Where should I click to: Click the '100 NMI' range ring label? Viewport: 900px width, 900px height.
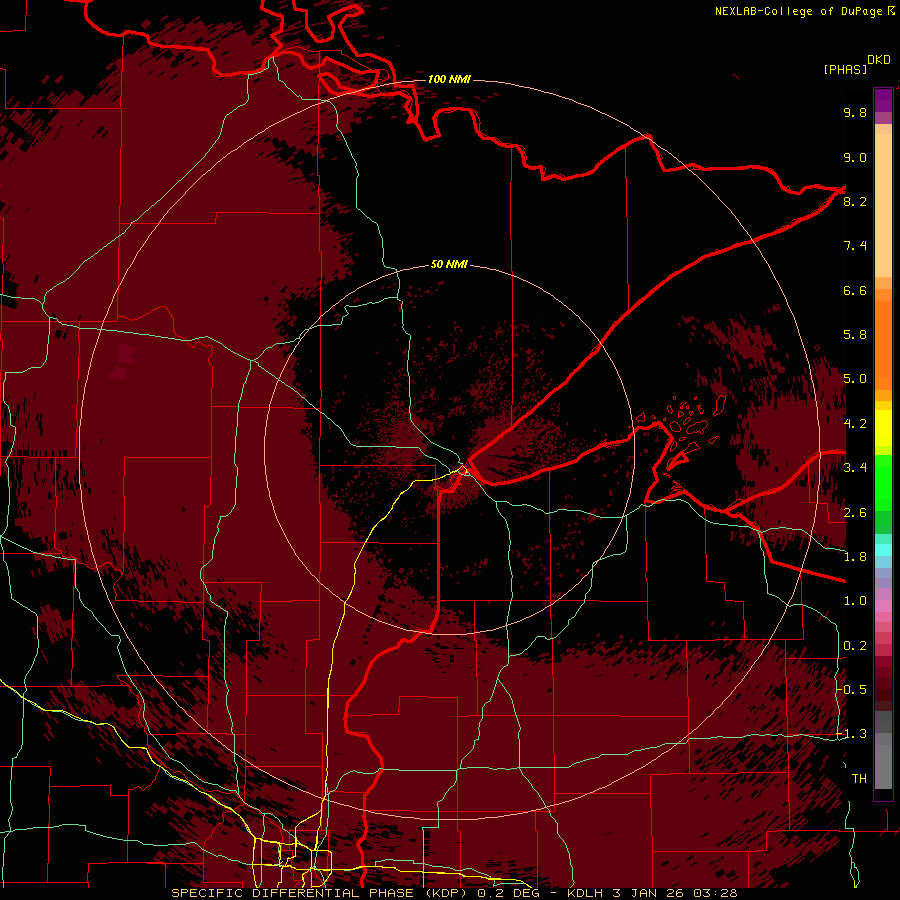point(449,79)
